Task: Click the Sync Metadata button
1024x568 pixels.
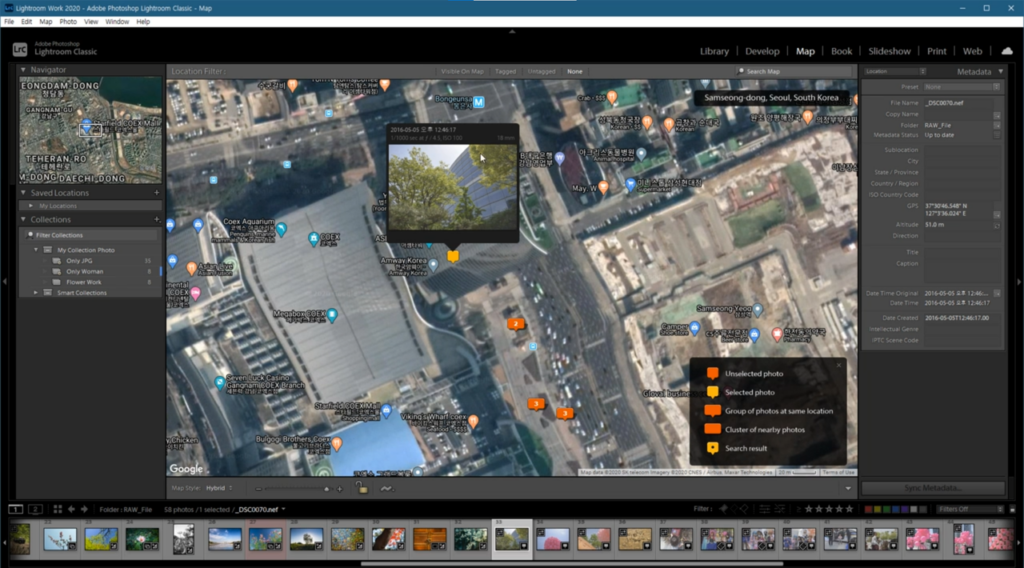Action: tap(933, 488)
